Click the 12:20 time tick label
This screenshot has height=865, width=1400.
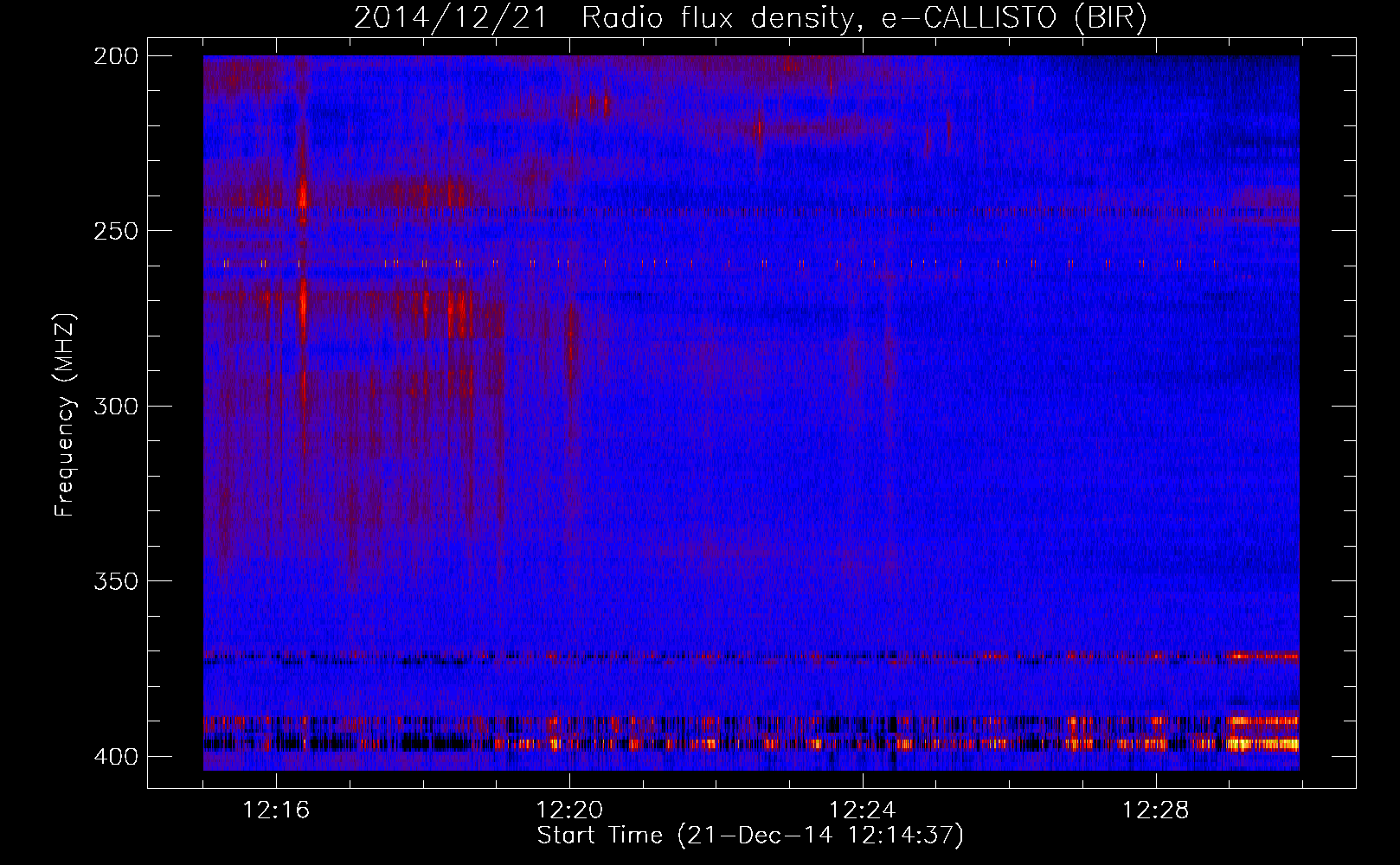[569, 811]
